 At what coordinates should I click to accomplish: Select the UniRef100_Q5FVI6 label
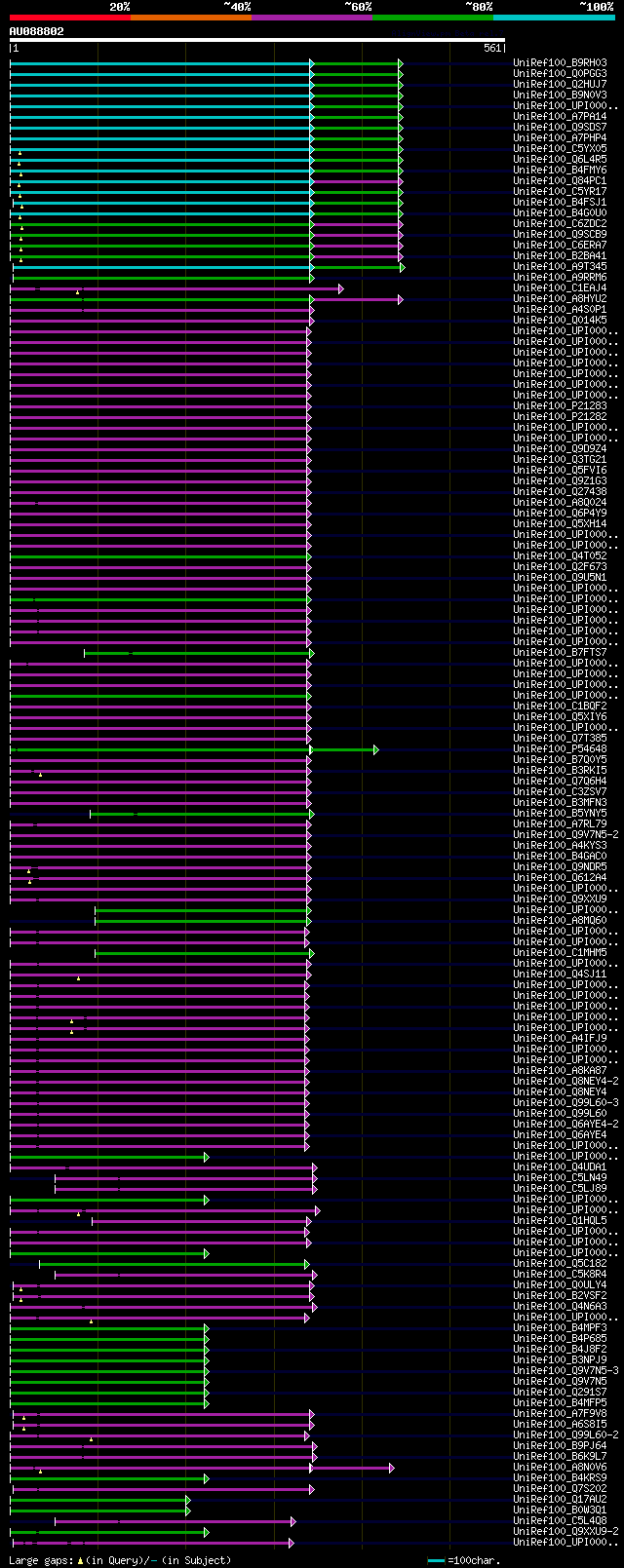[x=561, y=470]
